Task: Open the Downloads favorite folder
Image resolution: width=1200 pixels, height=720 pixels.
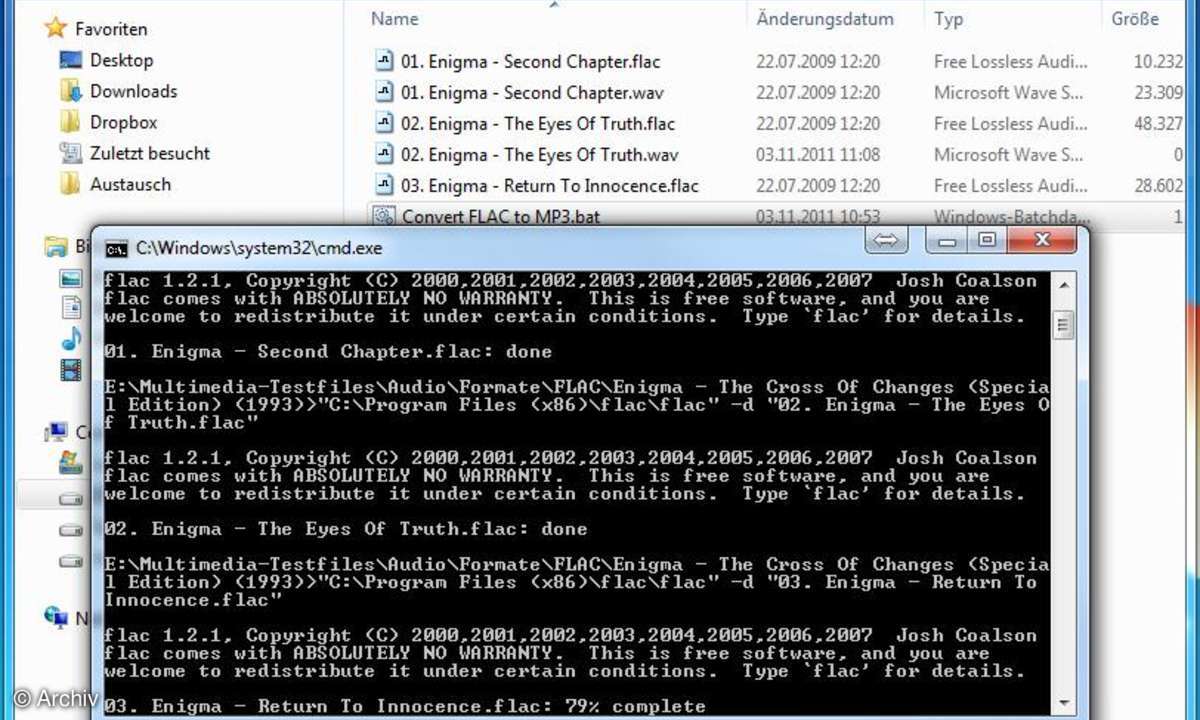Action: click(x=133, y=91)
